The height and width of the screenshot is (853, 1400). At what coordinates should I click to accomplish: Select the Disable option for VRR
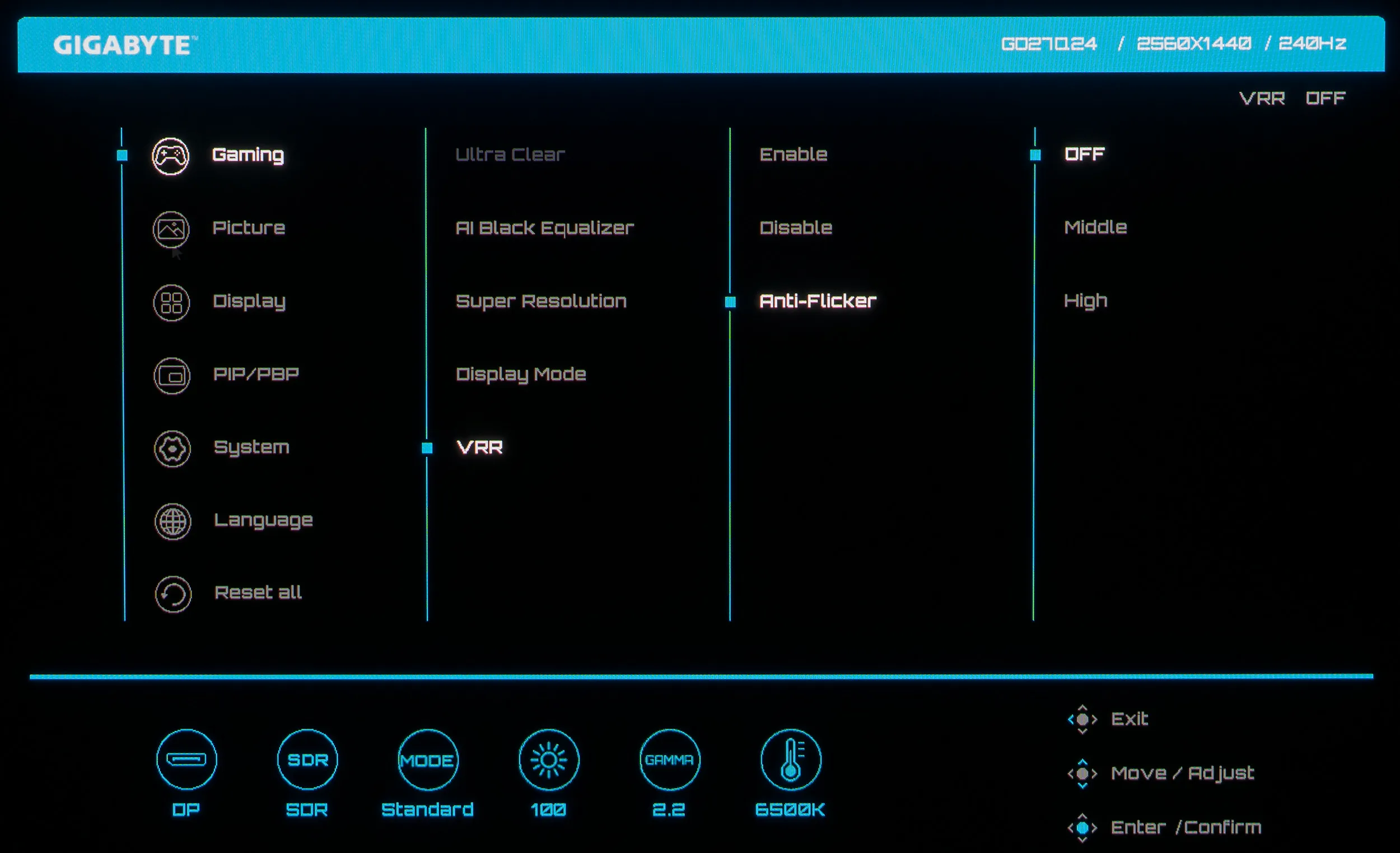tap(795, 228)
